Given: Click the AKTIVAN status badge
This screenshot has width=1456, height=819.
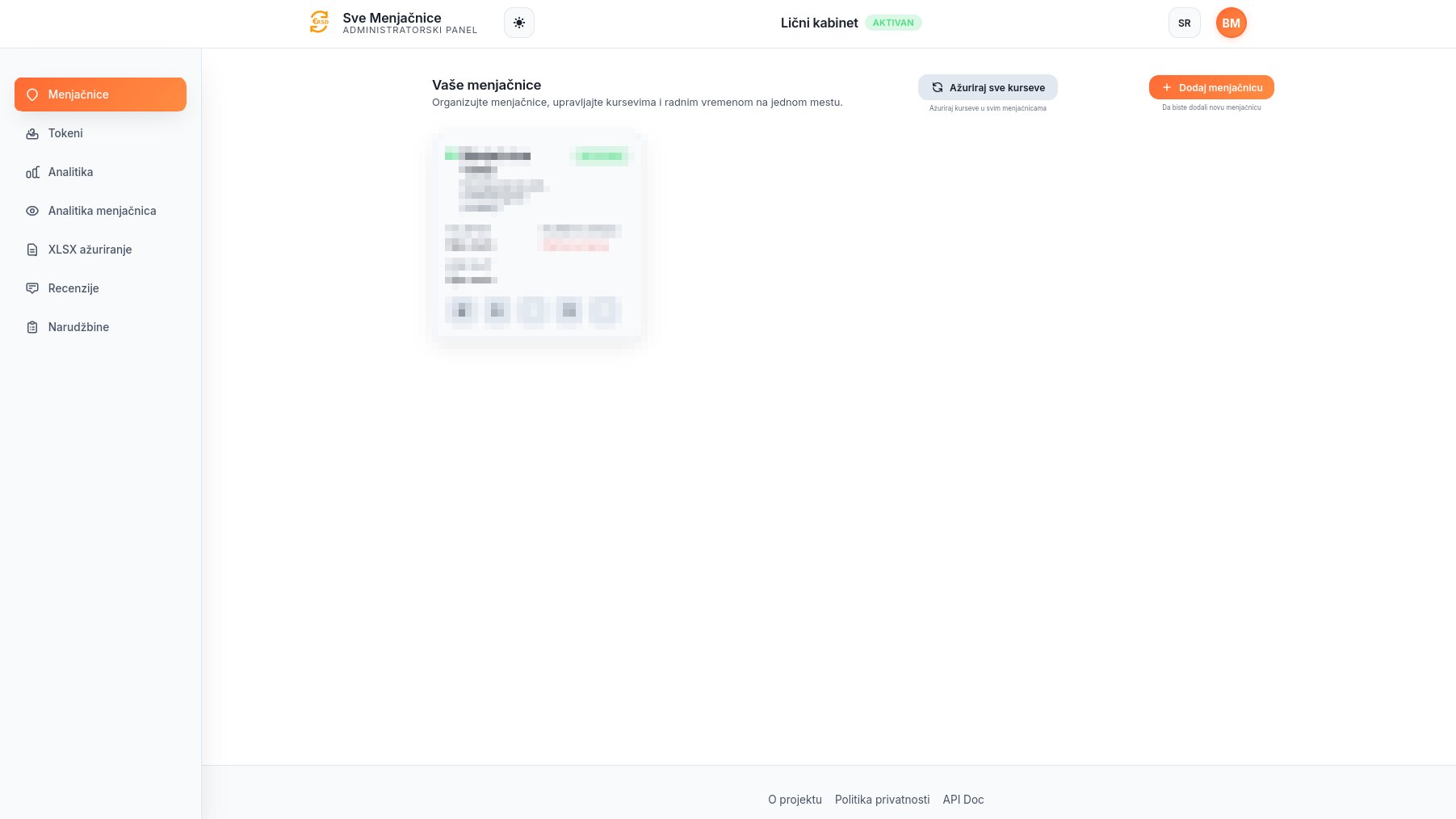Looking at the screenshot, I should [893, 23].
